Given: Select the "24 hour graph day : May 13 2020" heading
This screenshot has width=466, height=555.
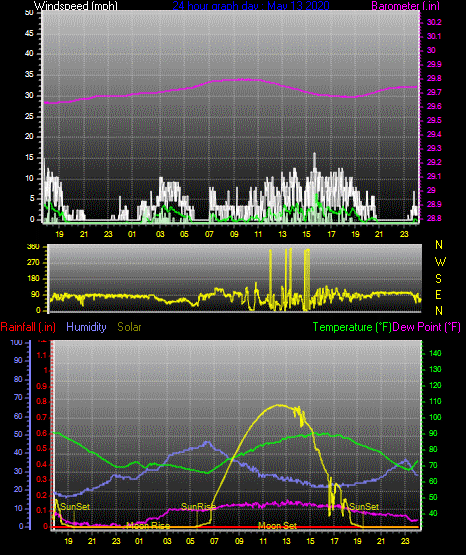Looking at the screenshot, I should pyautogui.click(x=251, y=6).
